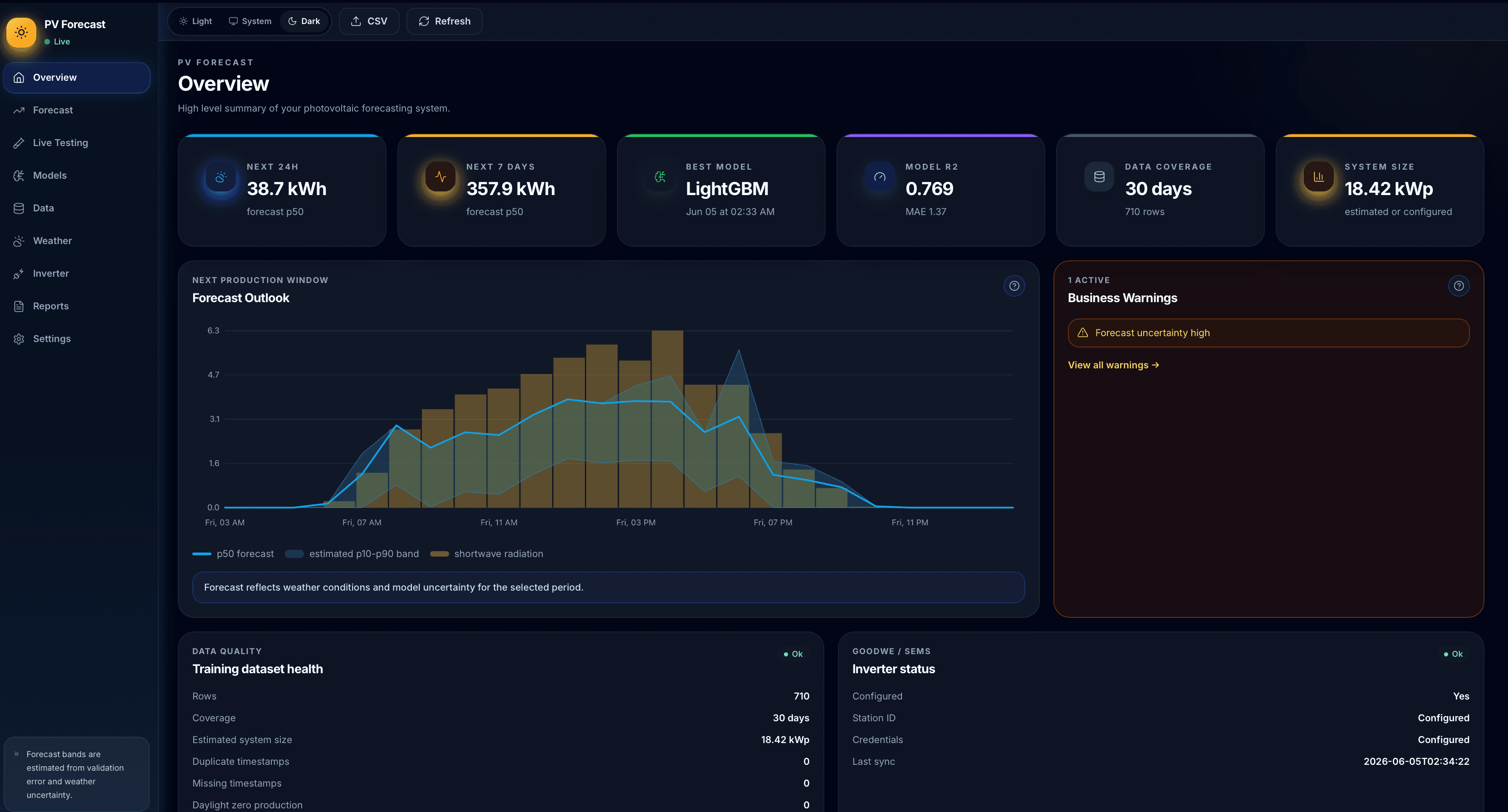The width and height of the screenshot is (1508, 812).
Task: Click the p50 forecast legend swatch
Action: point(201,554)
